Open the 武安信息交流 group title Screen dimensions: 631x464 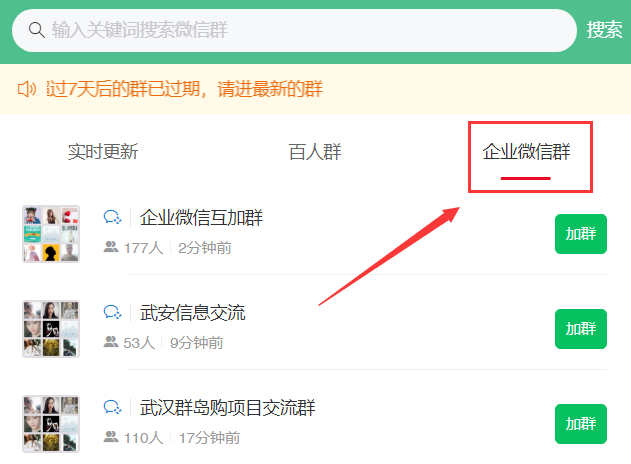coord(192,313)
